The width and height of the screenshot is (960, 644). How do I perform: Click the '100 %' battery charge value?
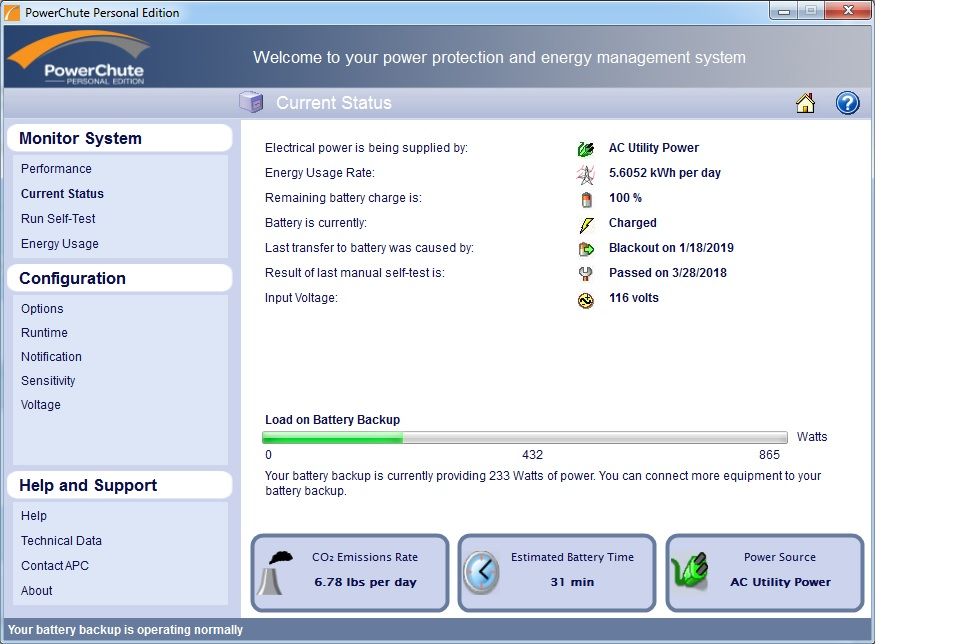(x=625, y=198)
